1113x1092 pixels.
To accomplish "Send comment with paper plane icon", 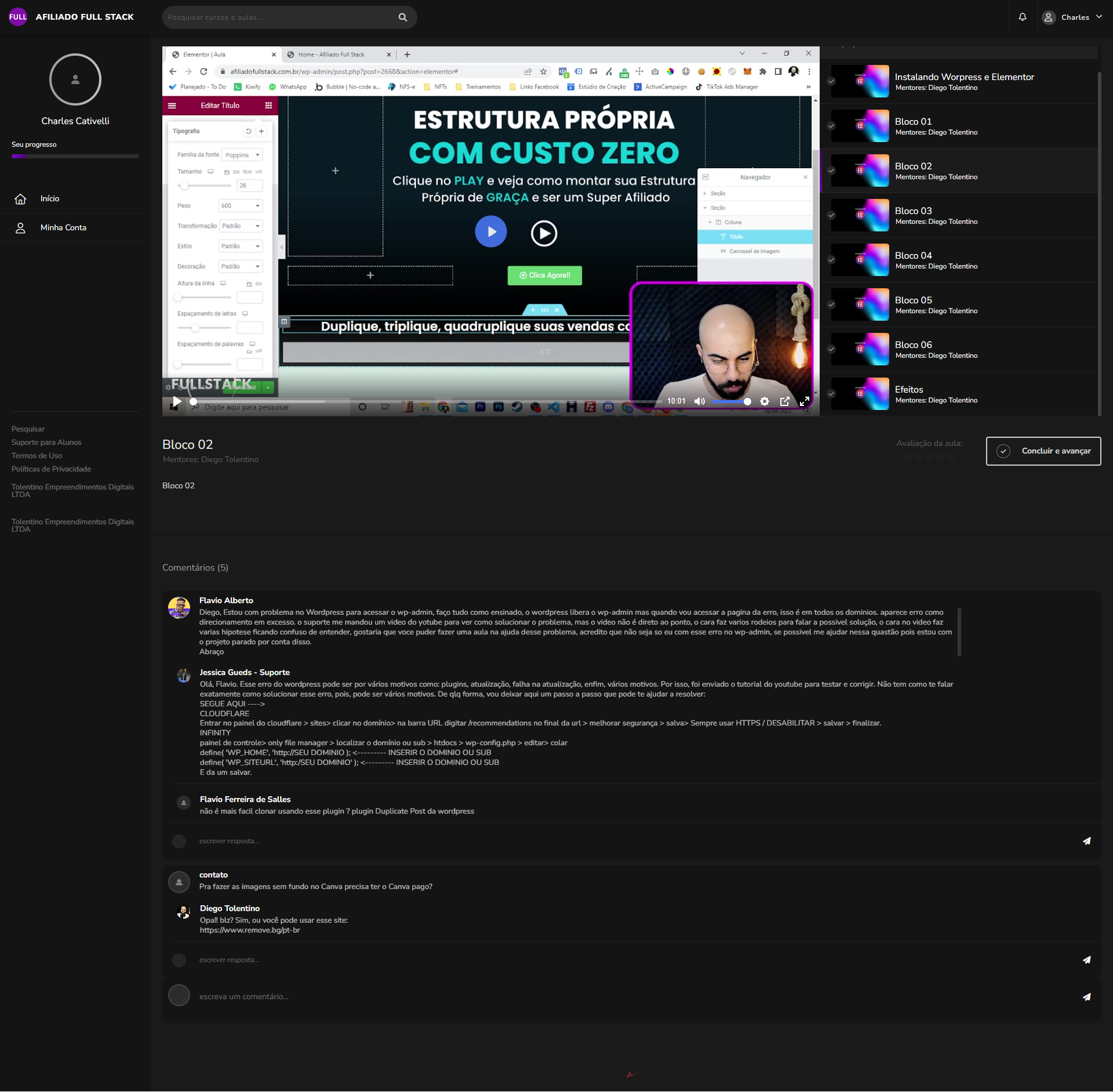I will (x=1087, y=997).
